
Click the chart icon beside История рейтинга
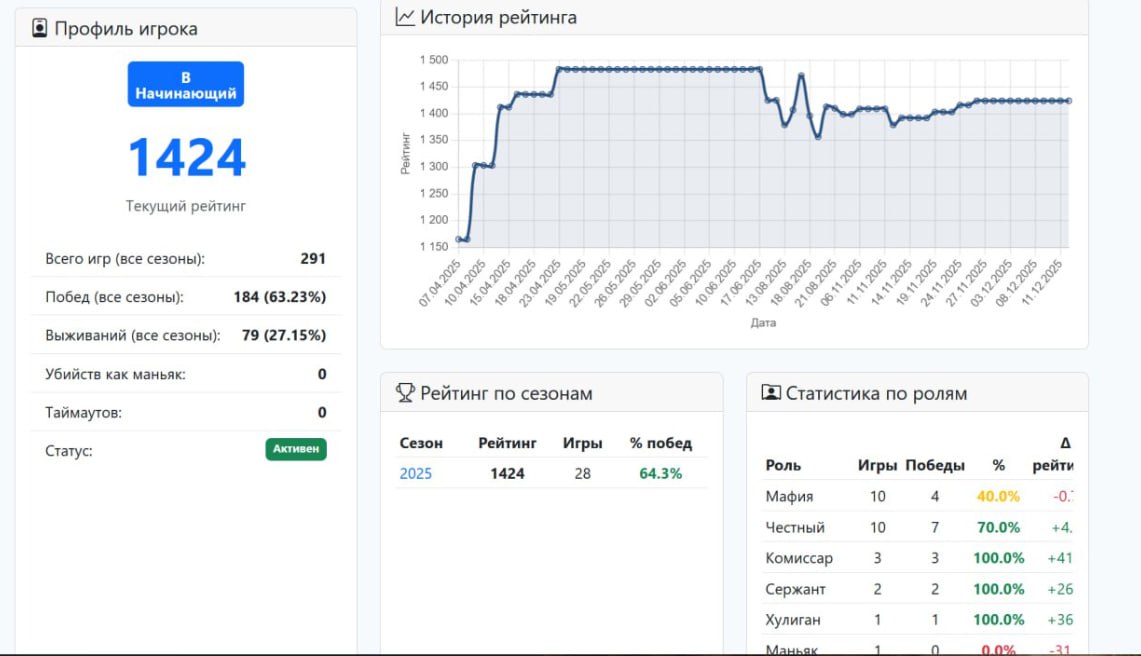[x=405, y=17]
